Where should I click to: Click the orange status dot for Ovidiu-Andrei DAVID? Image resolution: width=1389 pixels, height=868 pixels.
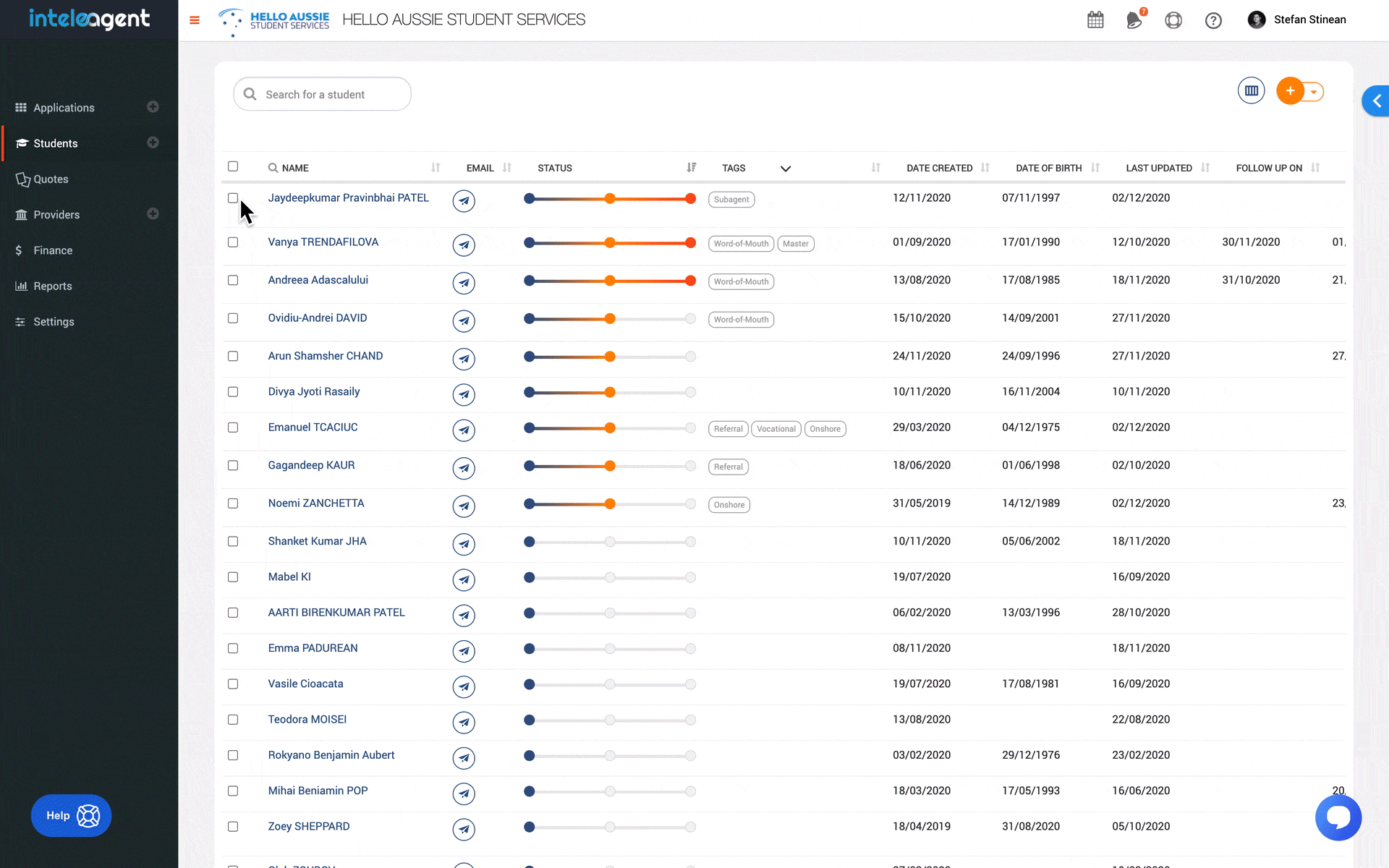[610, 319]
